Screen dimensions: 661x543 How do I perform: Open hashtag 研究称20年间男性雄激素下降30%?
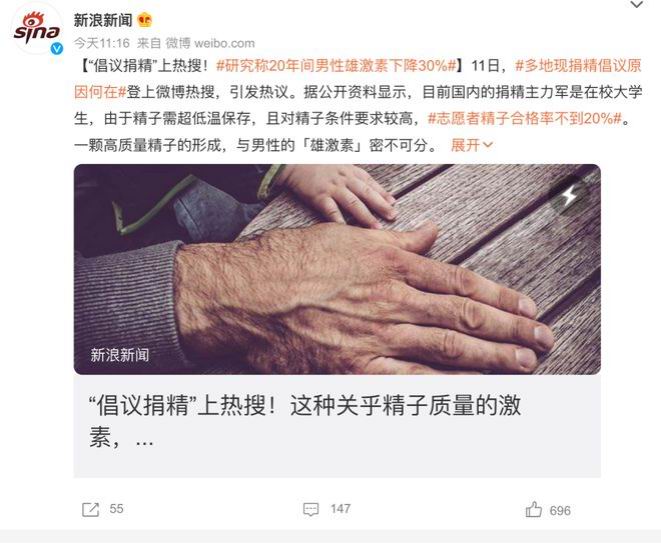[x=336, y=66]
